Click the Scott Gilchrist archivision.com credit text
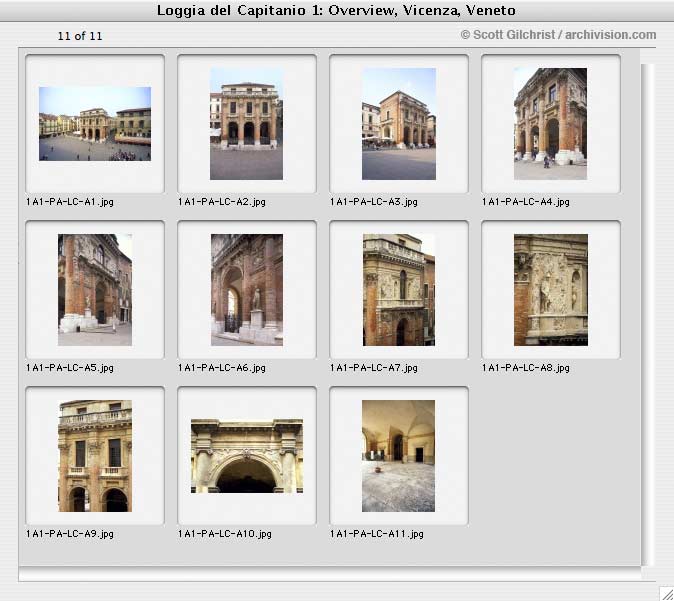This screenshot has height=601, width=674. (558, 35)
